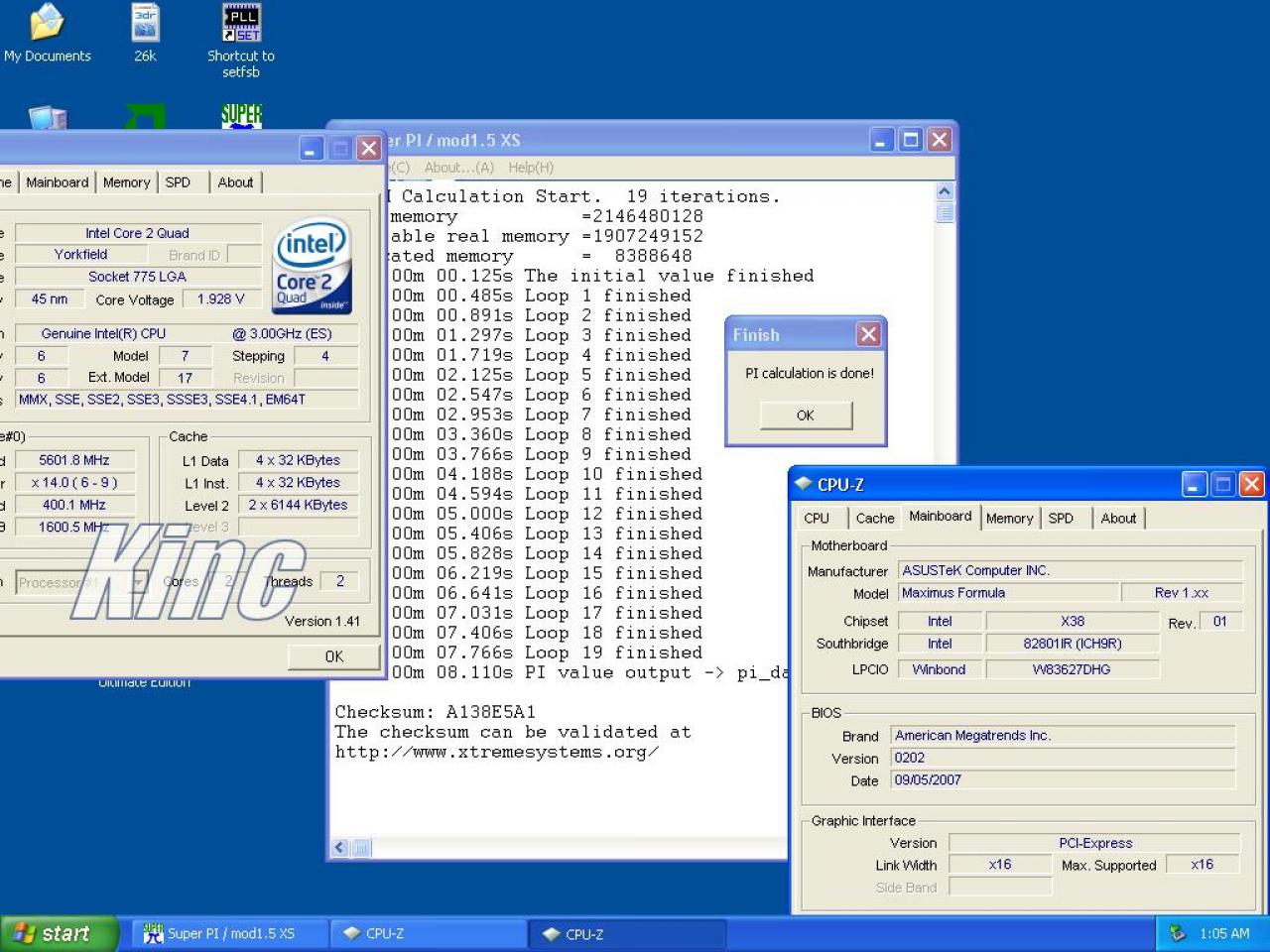Image resolution: width=1270 pixels, height=952 pixels.
Task: Click the bus speed value '400.1 MHz'
Action: click(x=74, y=505)
